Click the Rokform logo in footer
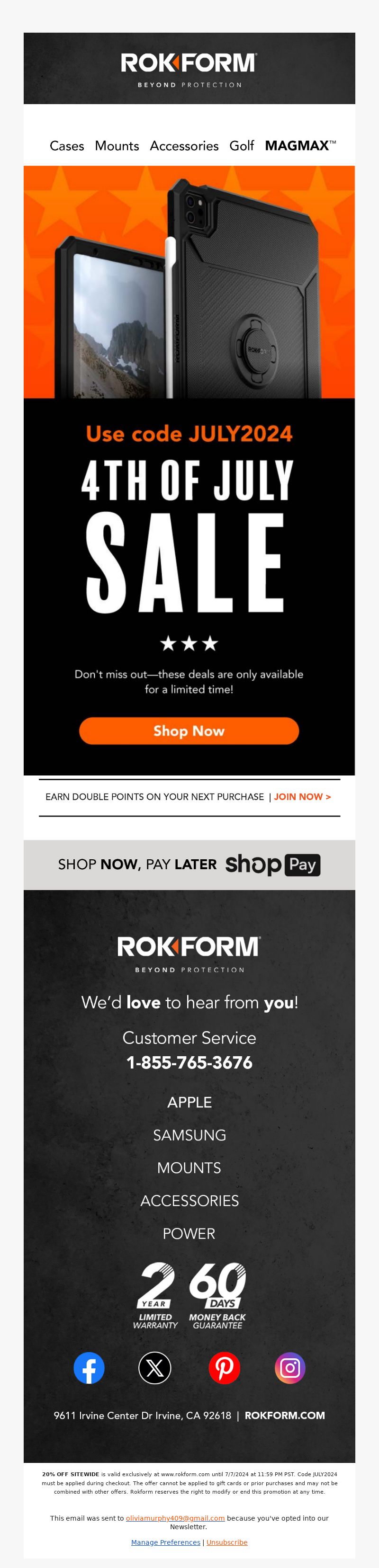 (x=189, y=954)
